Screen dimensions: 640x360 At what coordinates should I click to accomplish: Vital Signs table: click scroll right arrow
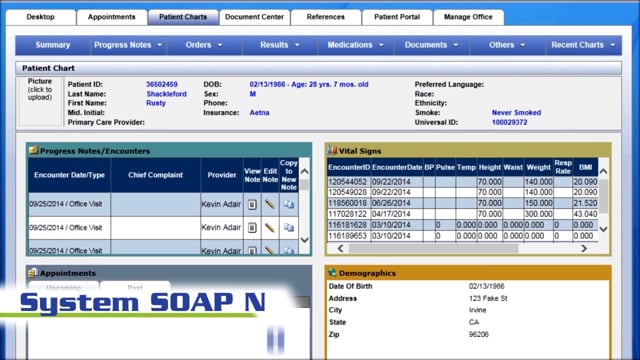tap(584, 248)
